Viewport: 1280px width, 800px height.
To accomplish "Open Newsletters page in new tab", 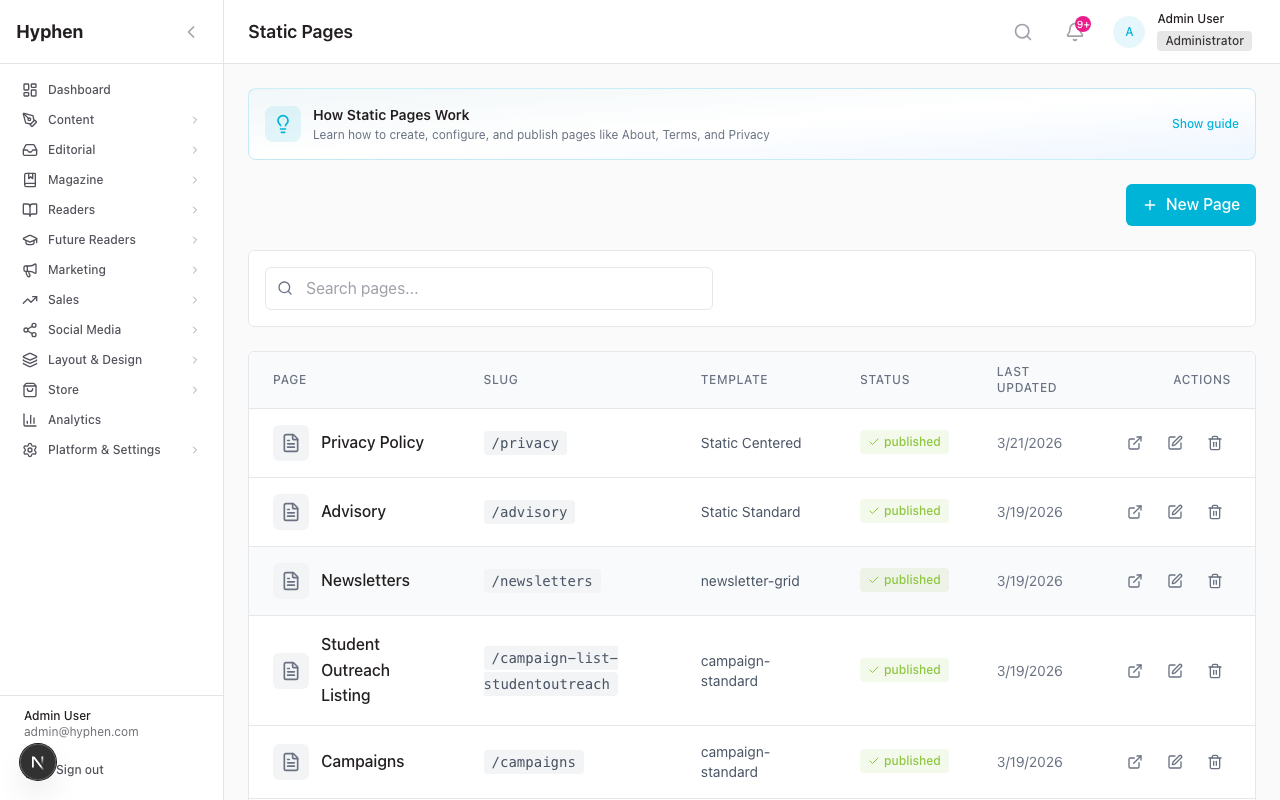I will pos(1135,581).
